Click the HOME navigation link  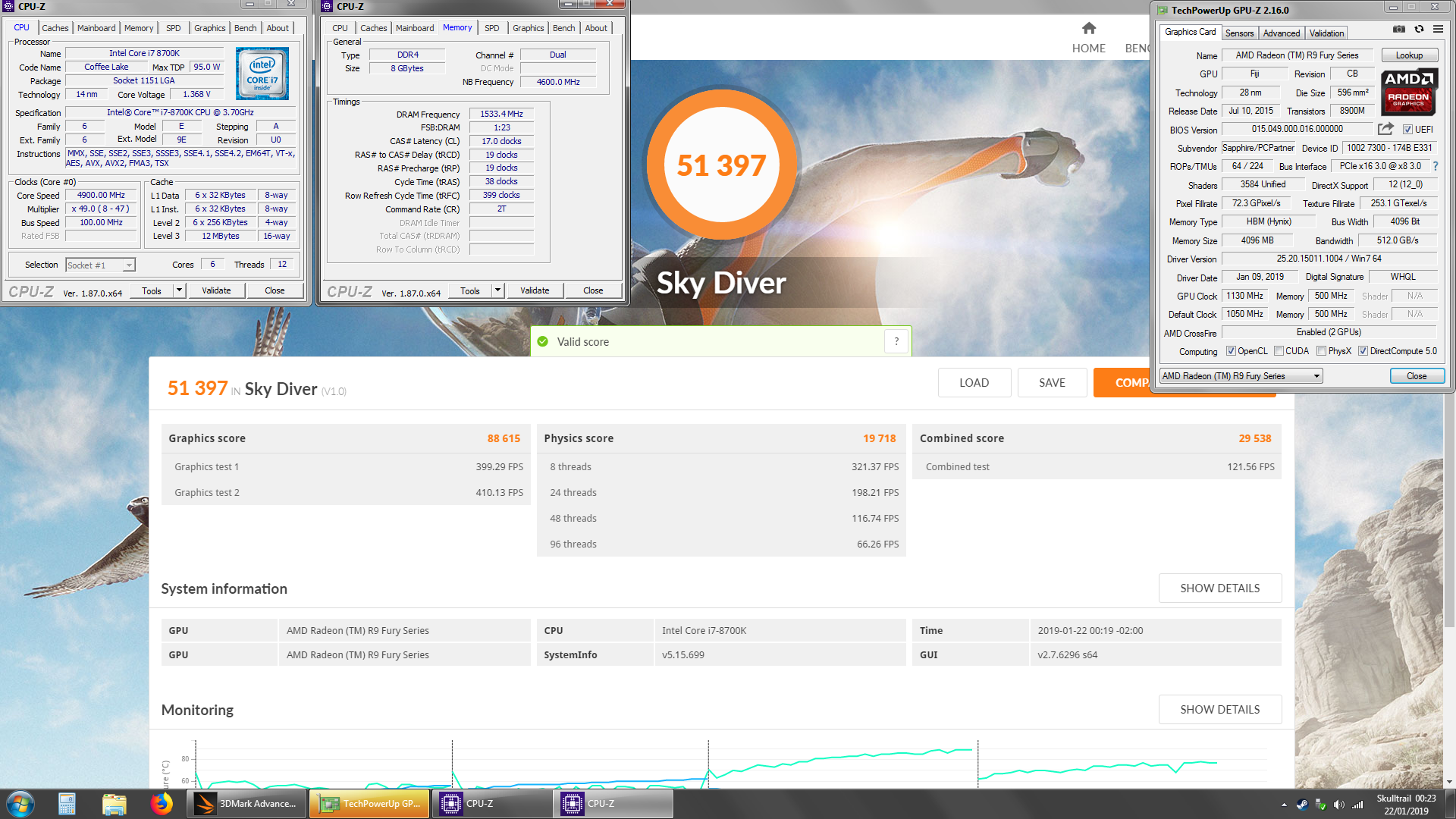[1088, 48]
